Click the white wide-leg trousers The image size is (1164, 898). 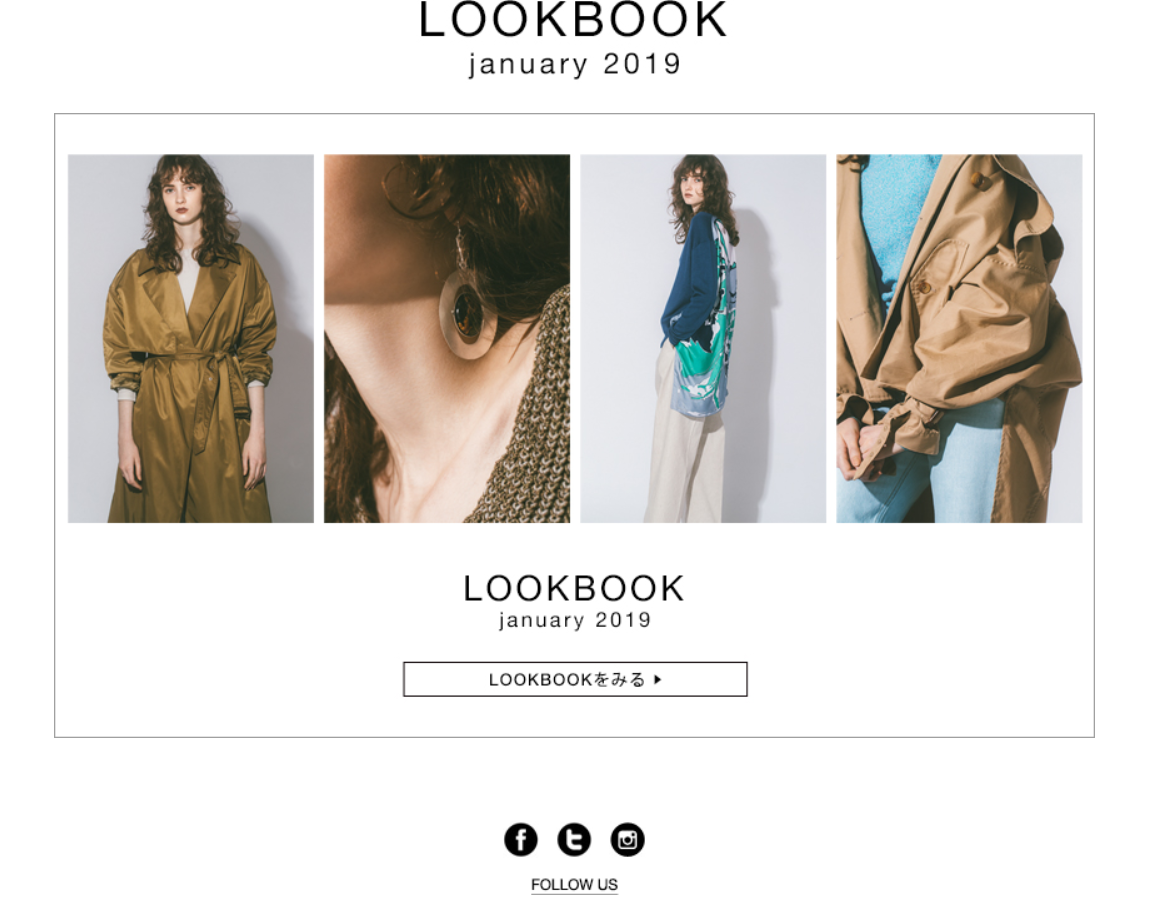[x=684, y=445]
